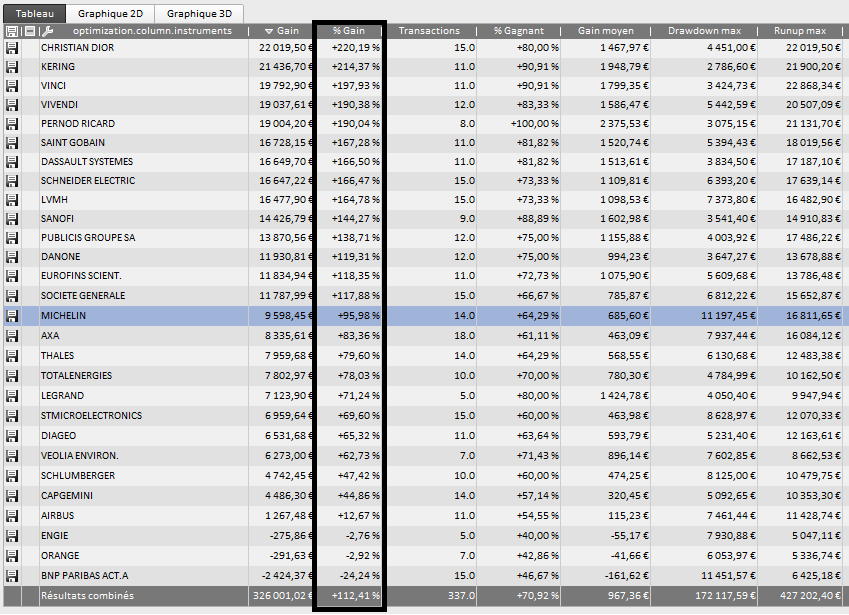Image resolution: width=849 pixels, height=615 pixels.
Task: Click save icon for TOTALENERGIES row
Action: tap(12, 376)
